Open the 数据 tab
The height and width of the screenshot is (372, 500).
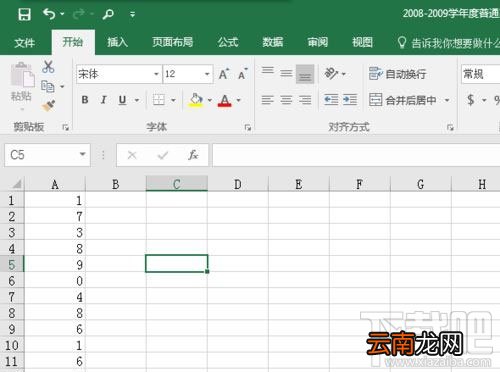tap(272, 42)
